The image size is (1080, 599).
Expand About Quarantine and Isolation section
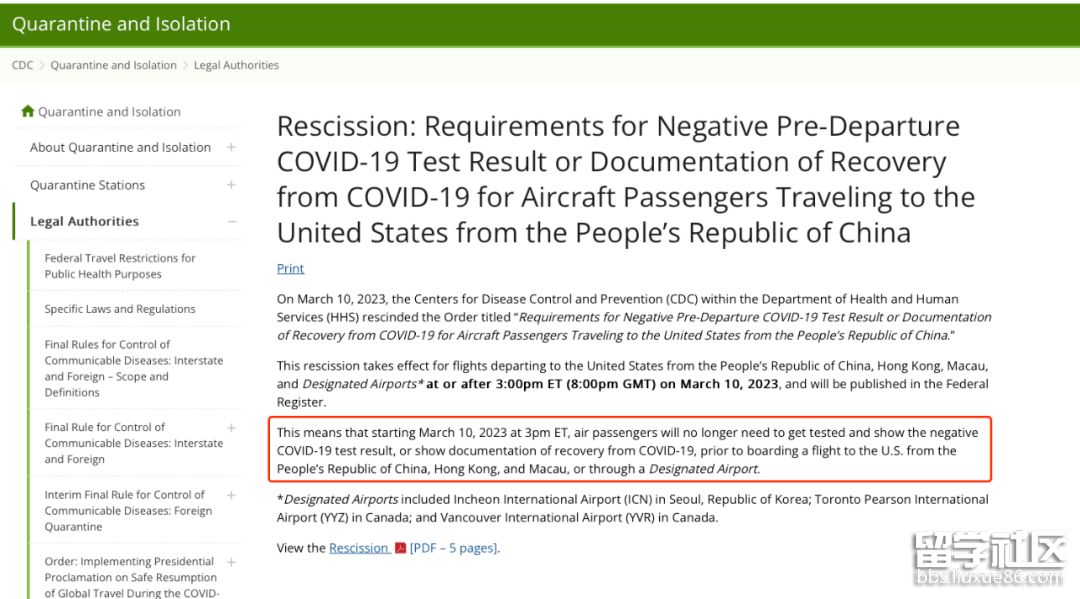[x=231, y=147]
